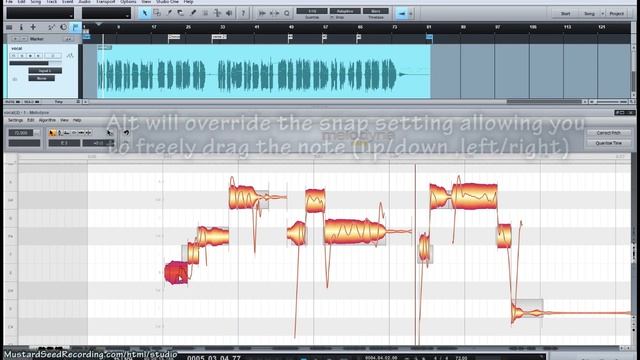Open Melodyne tempo value field
The width and height of the screenshot is (640, 360).
[x=22, y=133]
